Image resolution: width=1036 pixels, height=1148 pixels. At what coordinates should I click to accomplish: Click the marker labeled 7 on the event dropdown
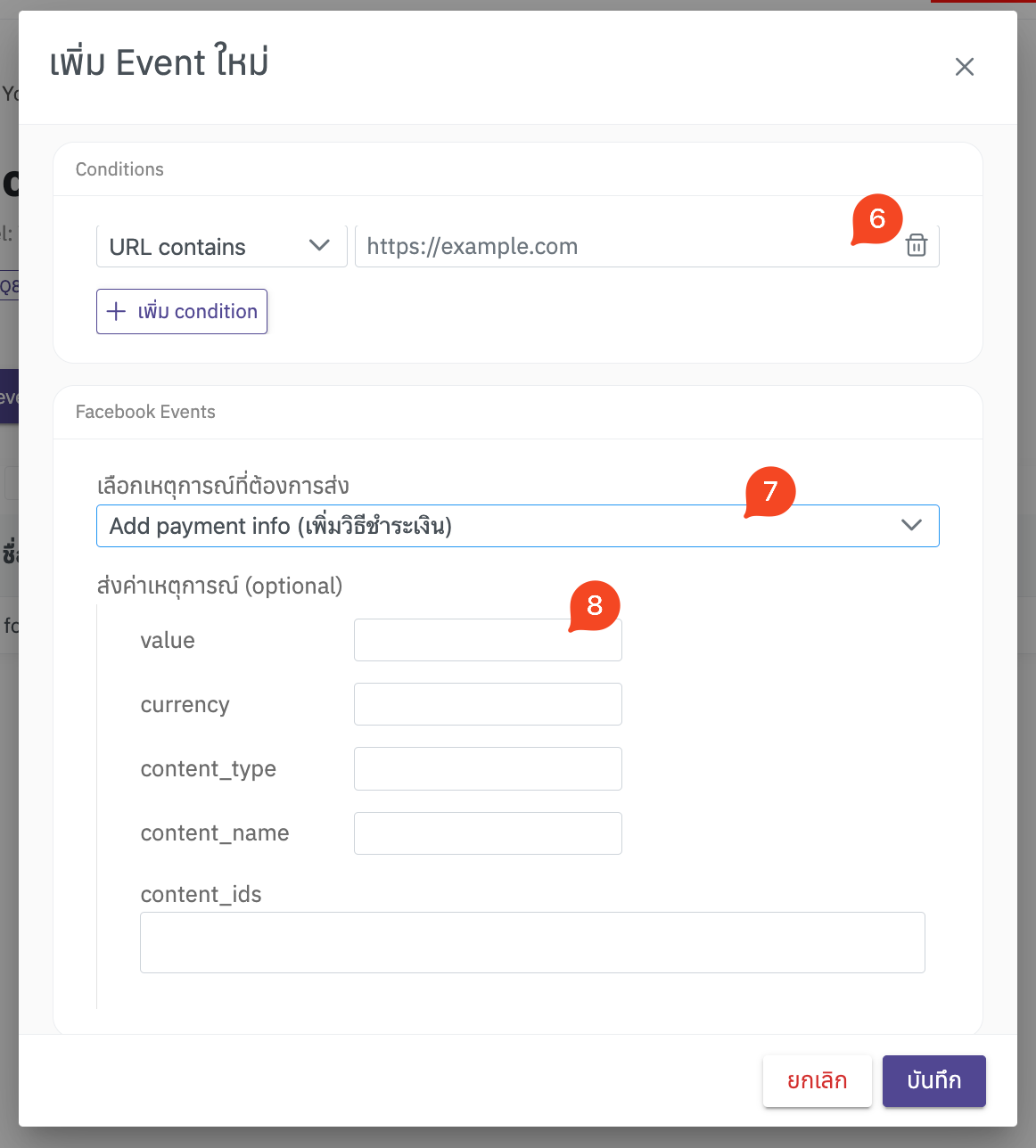tap(769, 491)
